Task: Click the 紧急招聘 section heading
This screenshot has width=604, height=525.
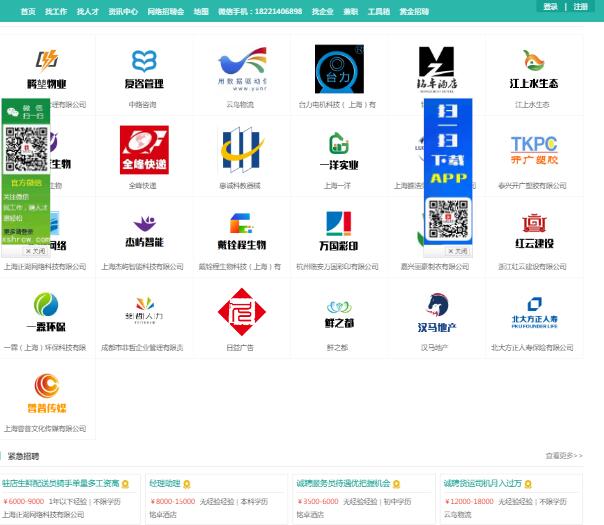Action: click(23, 456)
